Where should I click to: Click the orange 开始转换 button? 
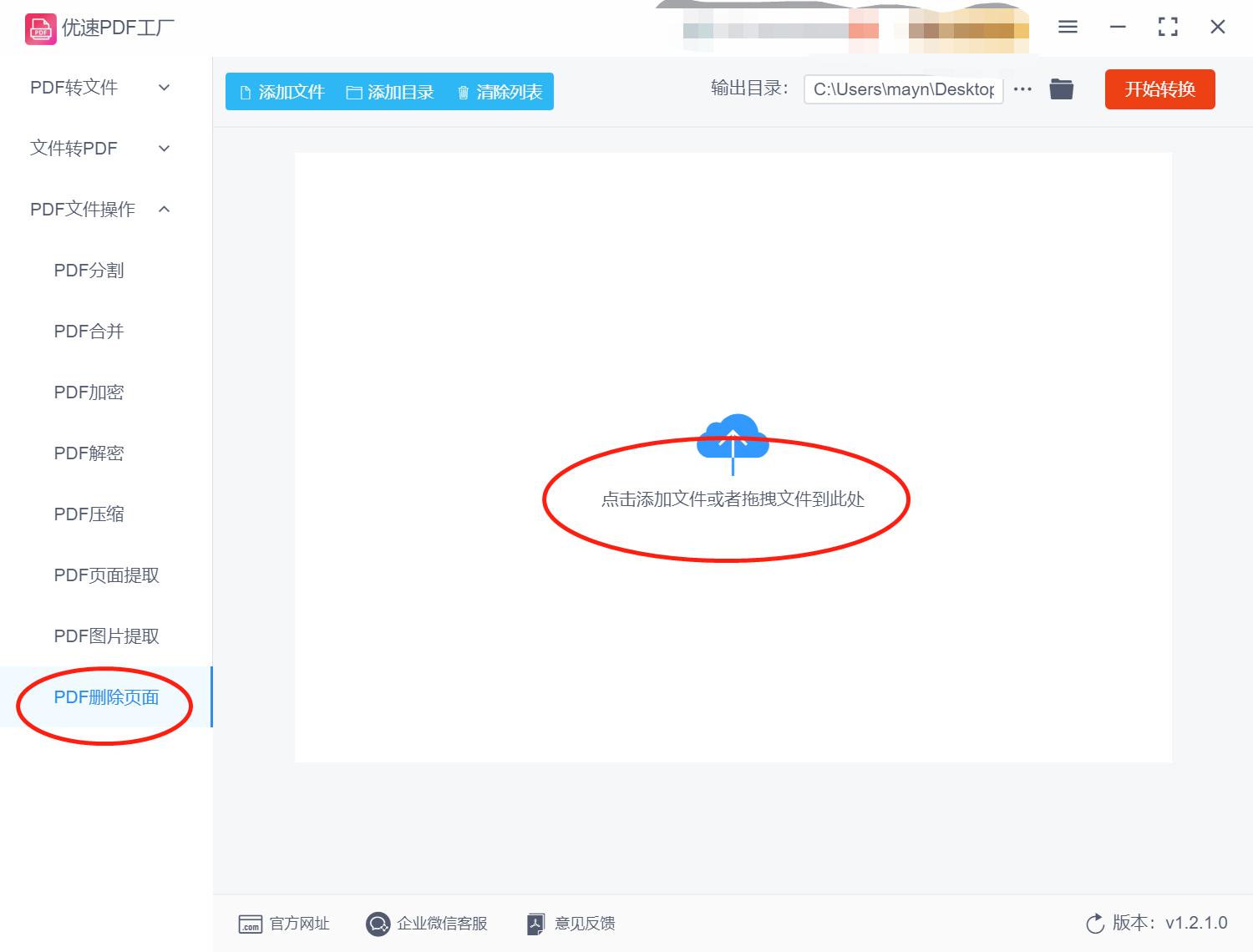coord(1159,89)
